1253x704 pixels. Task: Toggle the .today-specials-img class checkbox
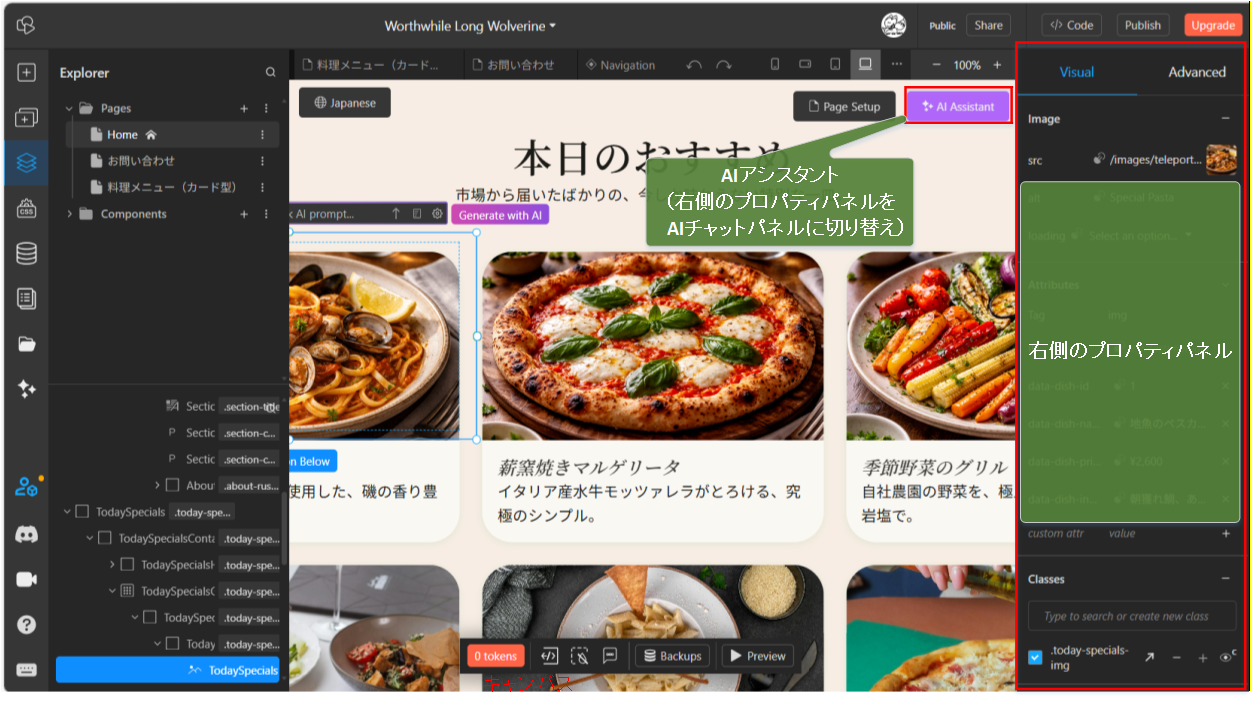(1035, 658)
